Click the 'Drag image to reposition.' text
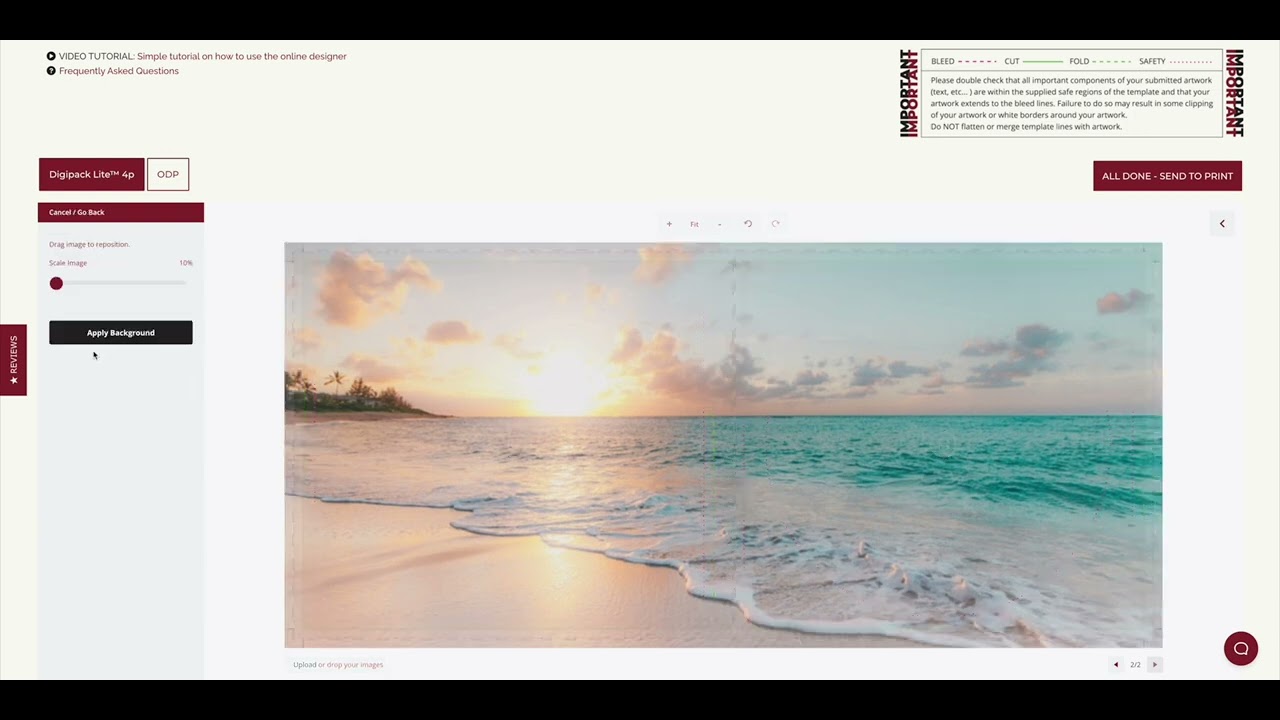This screenshot has height=720, width=1280. pos(89,244)
